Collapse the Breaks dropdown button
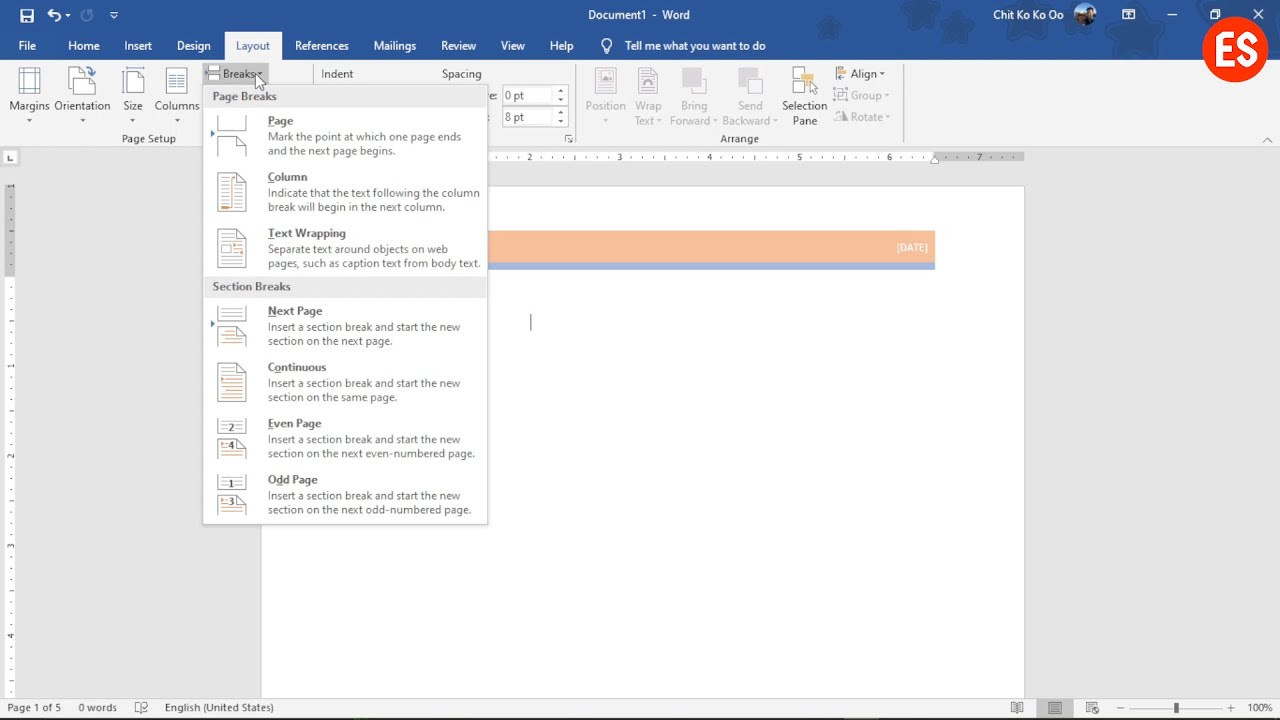Image resolution: width=1280 pixels, height=720 pixels. point(235,74)
